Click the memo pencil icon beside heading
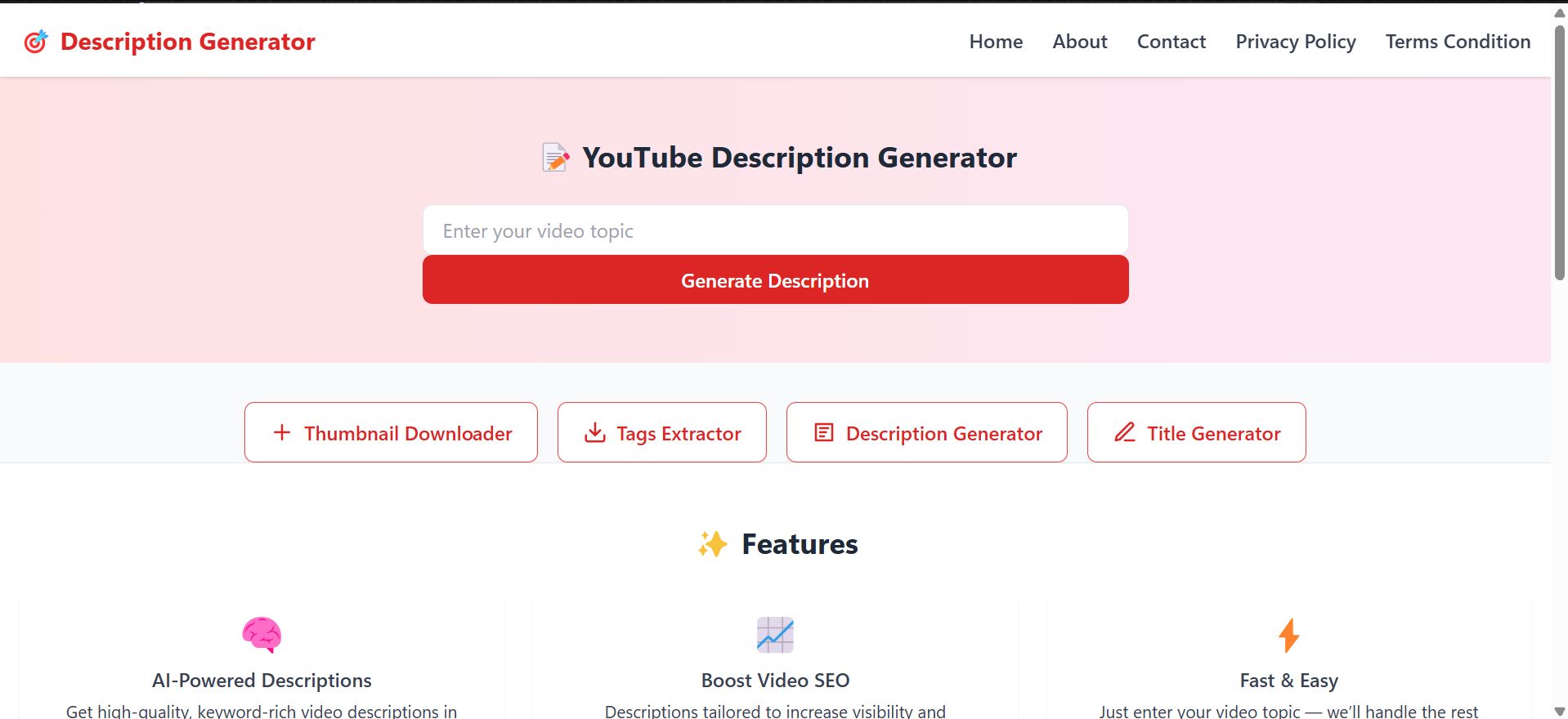Viewport: 1568px width, 719px height. pos(556,157)
